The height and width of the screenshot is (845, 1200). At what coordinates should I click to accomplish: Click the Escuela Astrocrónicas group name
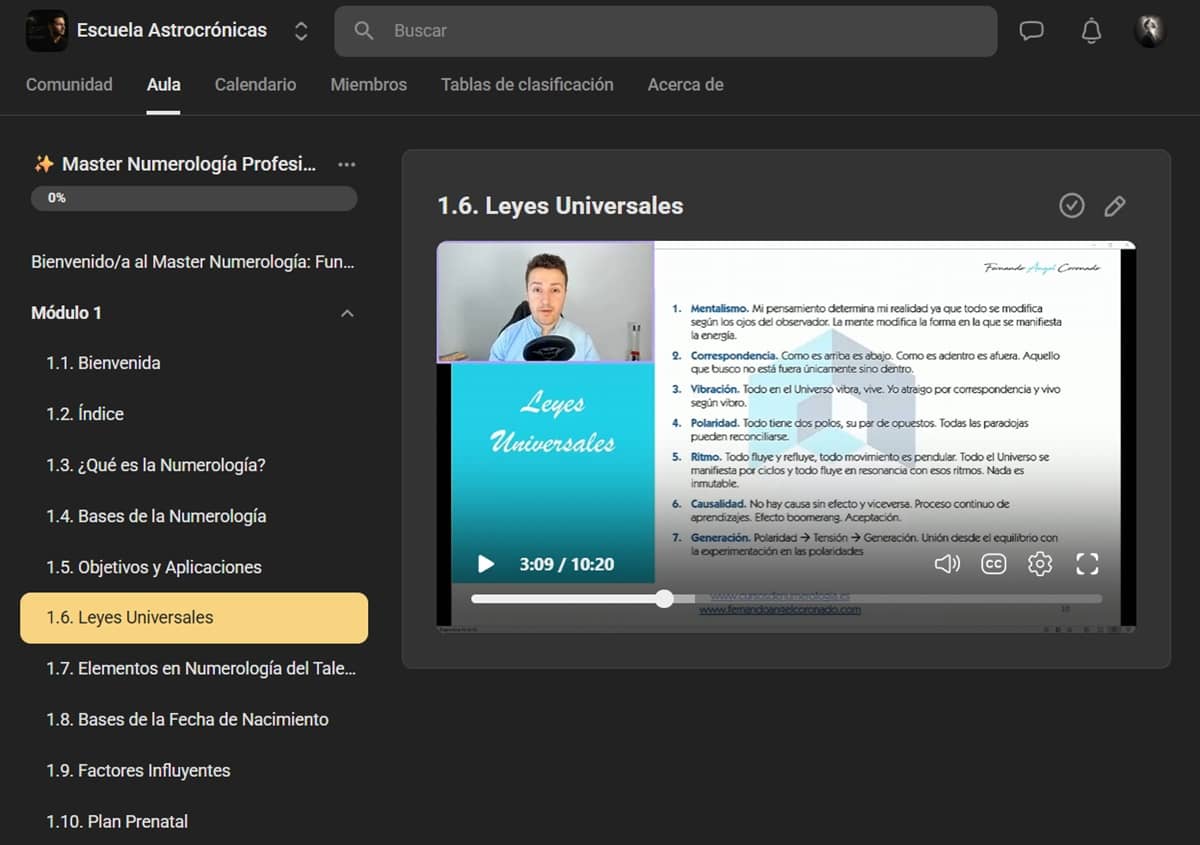172,31
